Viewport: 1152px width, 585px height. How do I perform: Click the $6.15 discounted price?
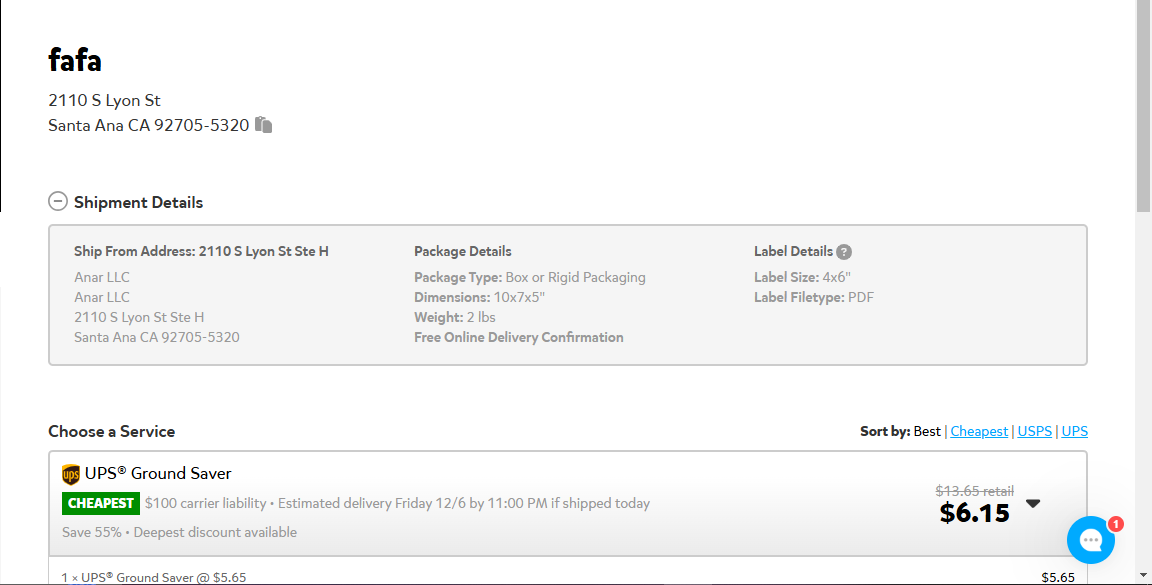click(x=974, y=513)
